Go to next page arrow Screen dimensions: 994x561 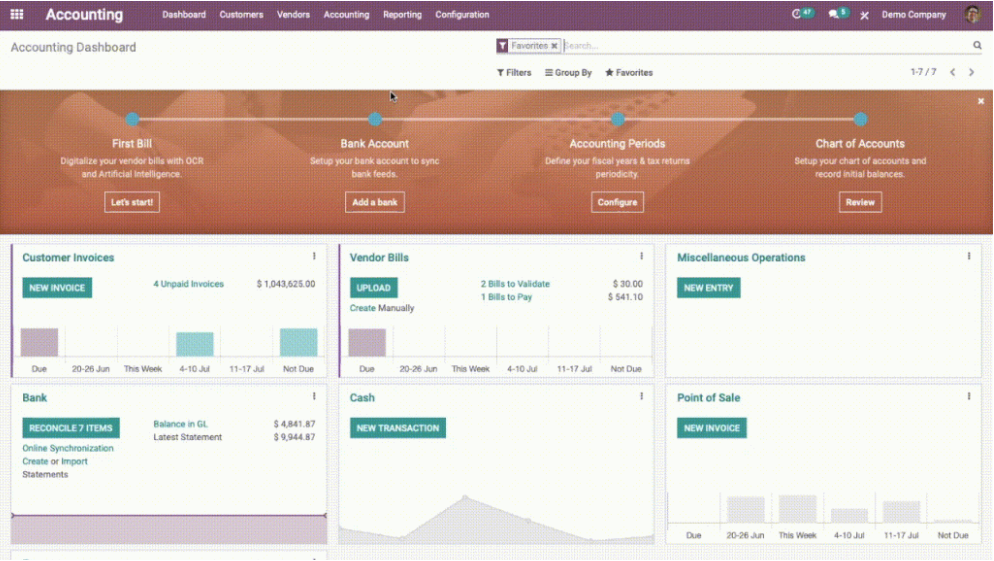[971, 73]
